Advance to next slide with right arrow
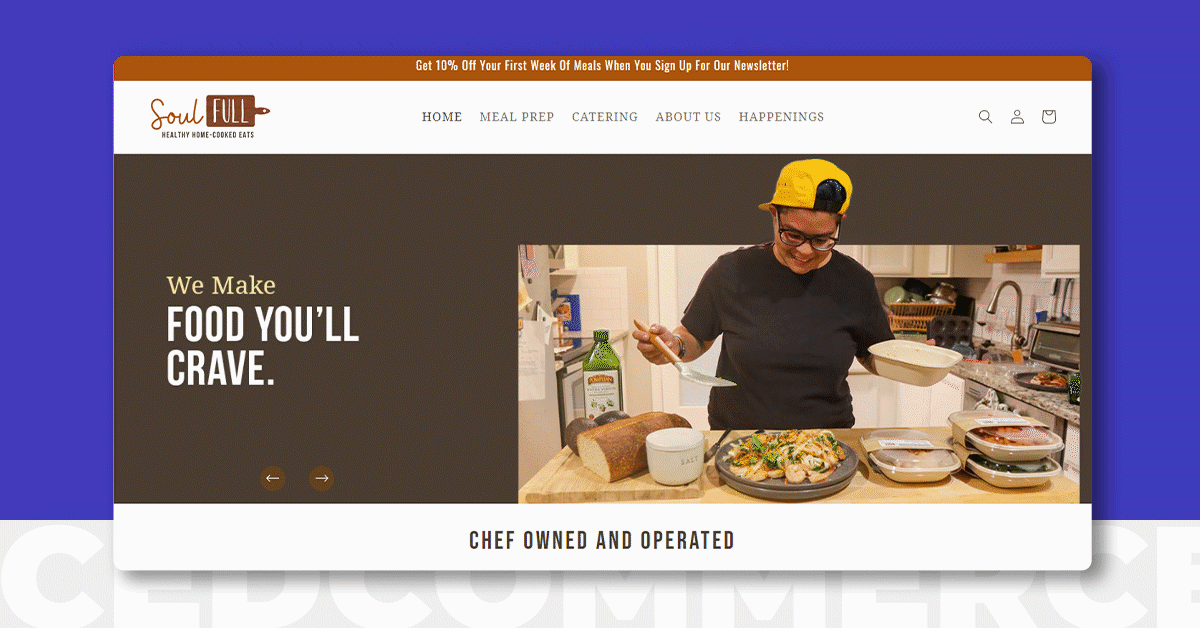This screenshot has width=1200, height=628. [x=321, y=478]
